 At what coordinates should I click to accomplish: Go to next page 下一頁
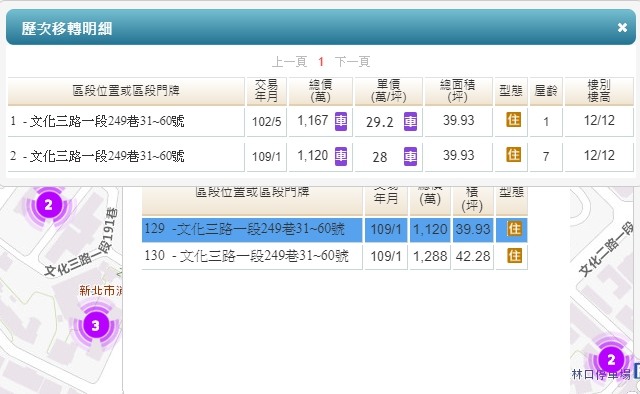352,62
